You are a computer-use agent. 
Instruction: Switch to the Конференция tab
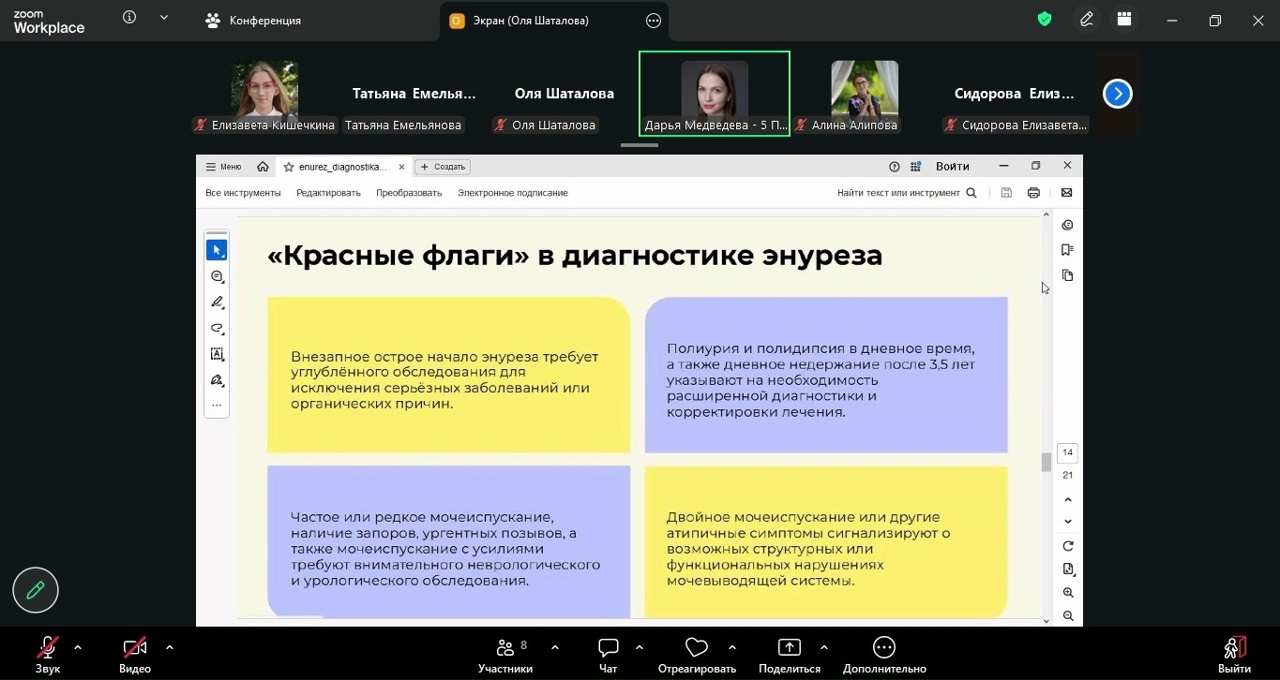point(254,20)
